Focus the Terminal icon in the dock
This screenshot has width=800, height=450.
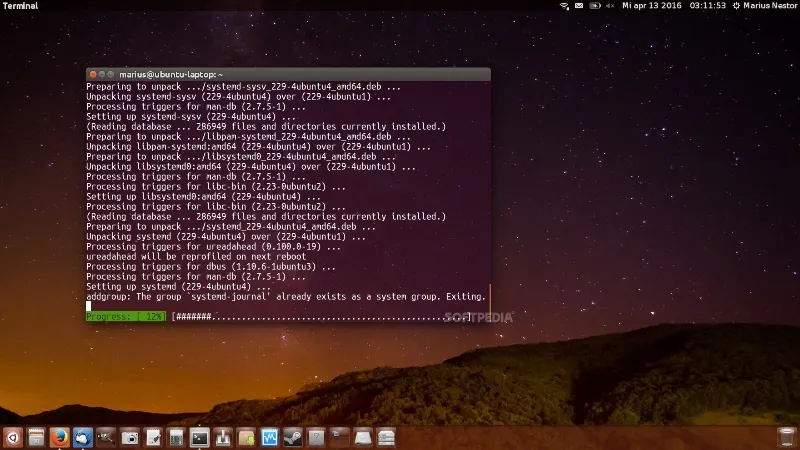click(x=200, y=437)
